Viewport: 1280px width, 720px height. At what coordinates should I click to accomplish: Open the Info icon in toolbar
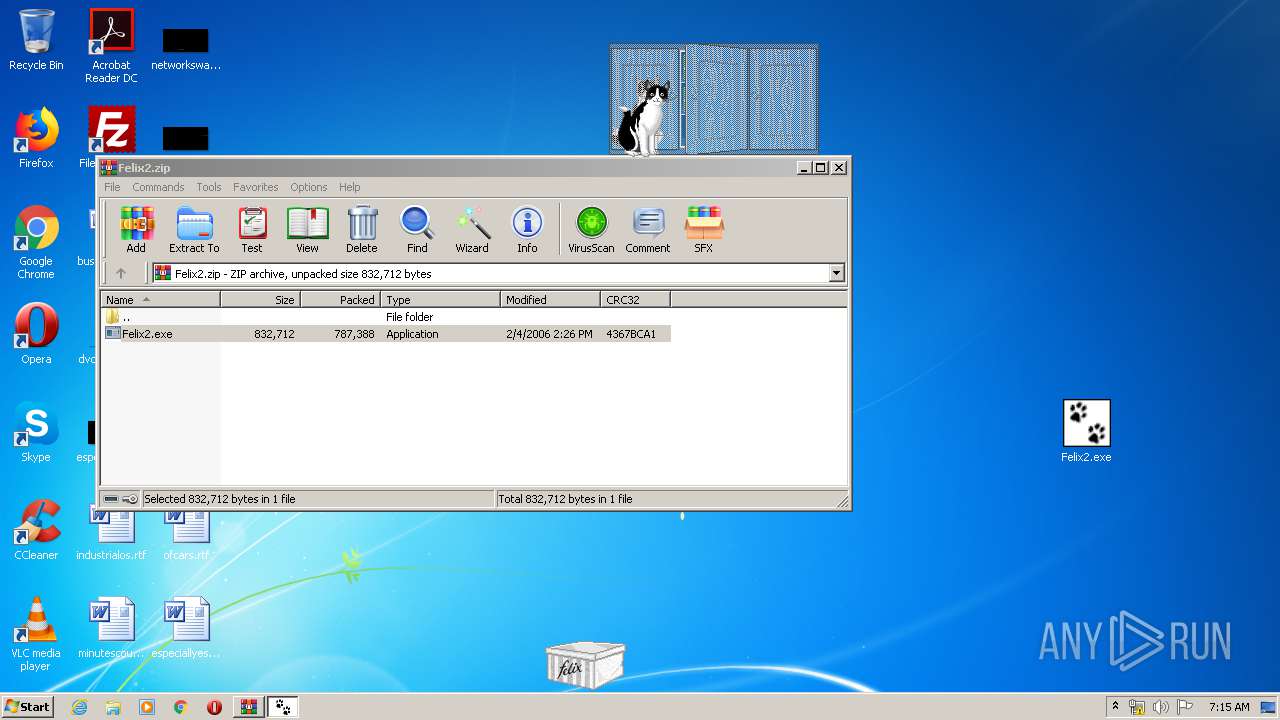pos(527,229)
